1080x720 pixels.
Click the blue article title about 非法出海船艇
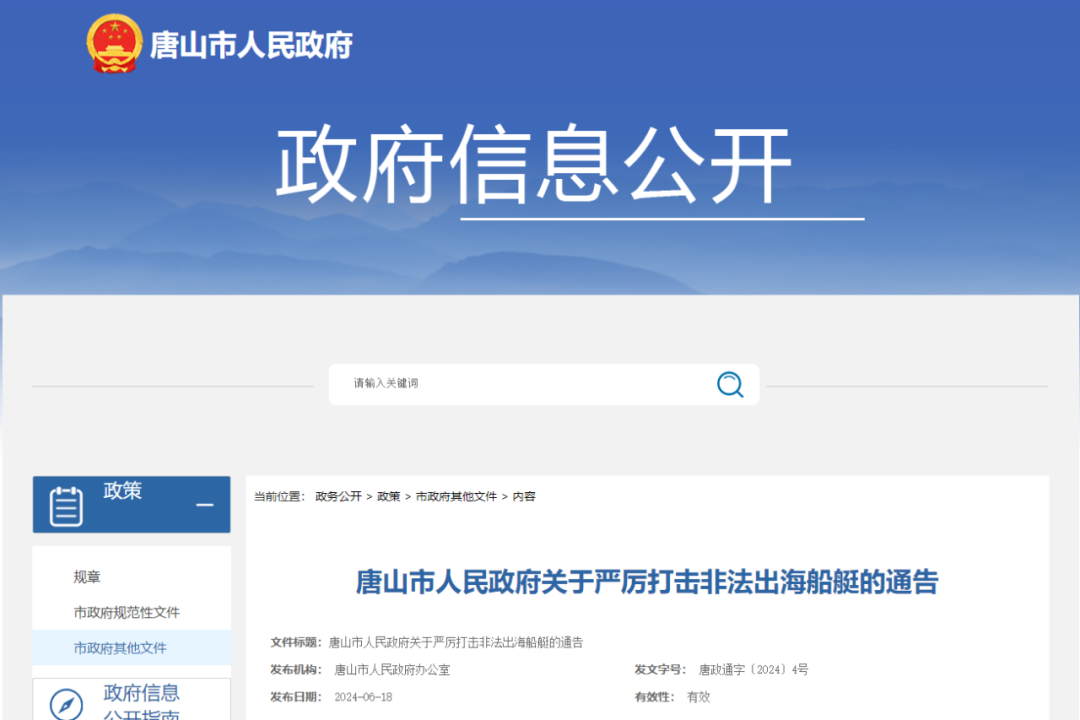[x=647, y=582]
